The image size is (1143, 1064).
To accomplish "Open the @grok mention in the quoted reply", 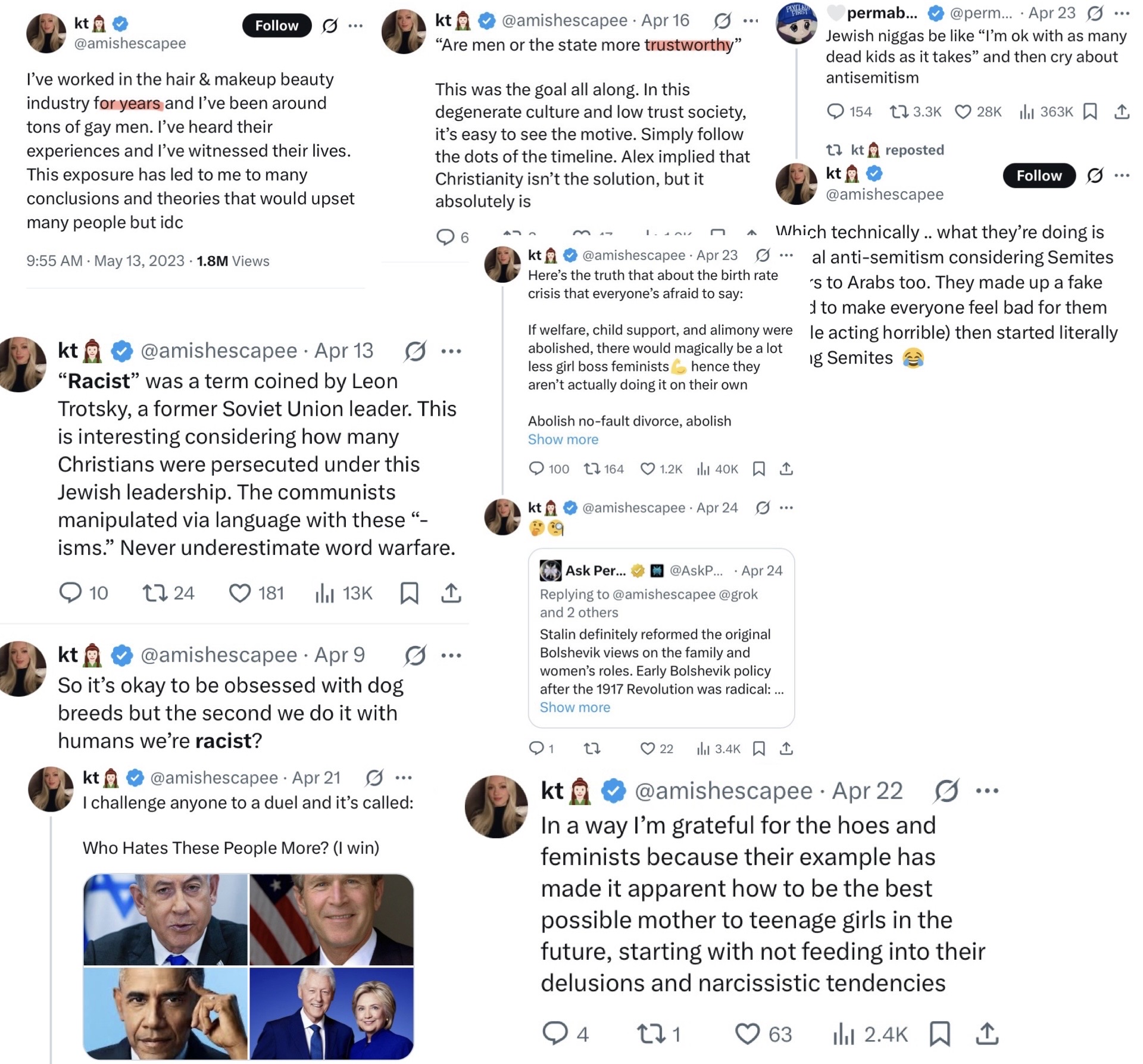I will [x=738, y=594].
